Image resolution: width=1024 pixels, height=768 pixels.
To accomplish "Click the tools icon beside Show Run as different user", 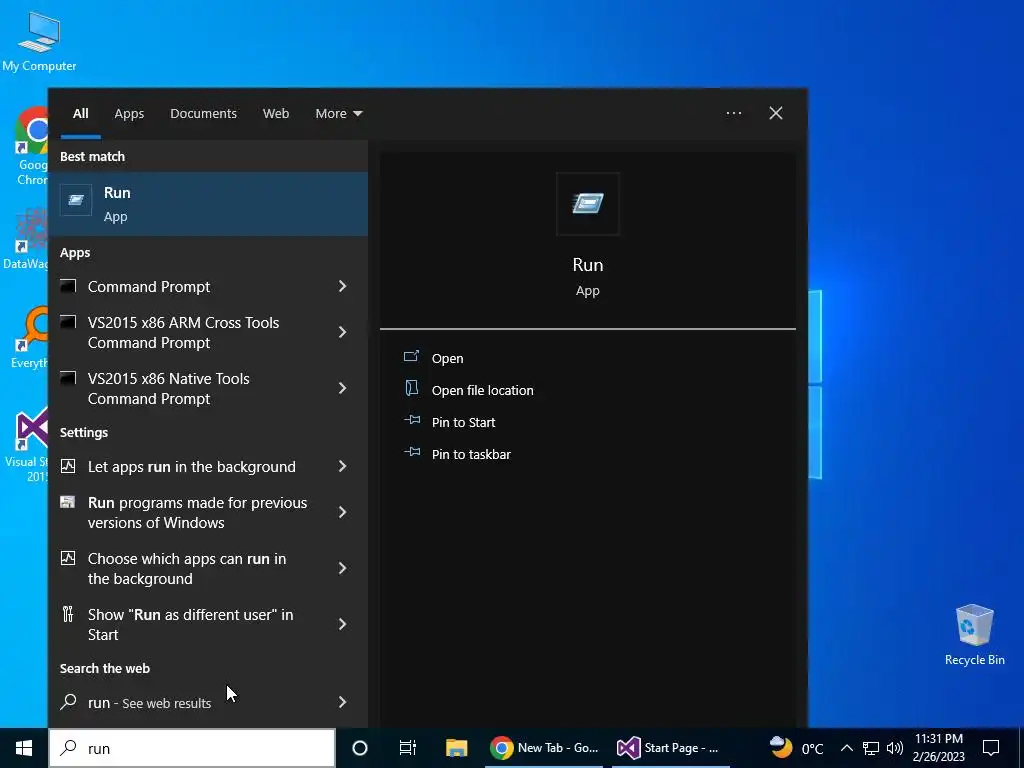I will pos(68,614).
